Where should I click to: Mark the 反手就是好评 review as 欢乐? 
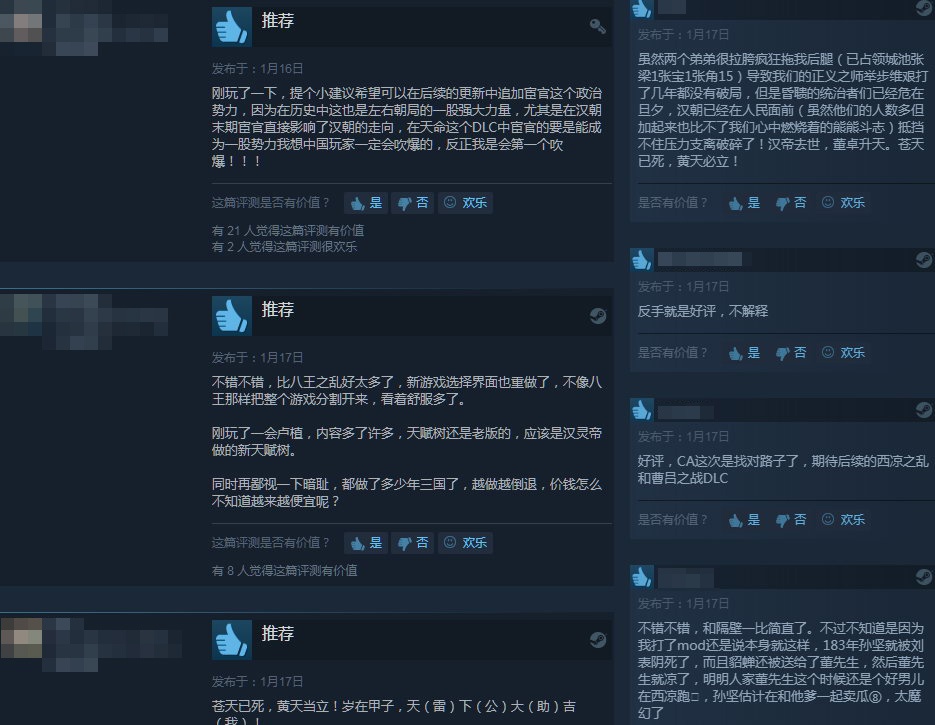point(843,352)
